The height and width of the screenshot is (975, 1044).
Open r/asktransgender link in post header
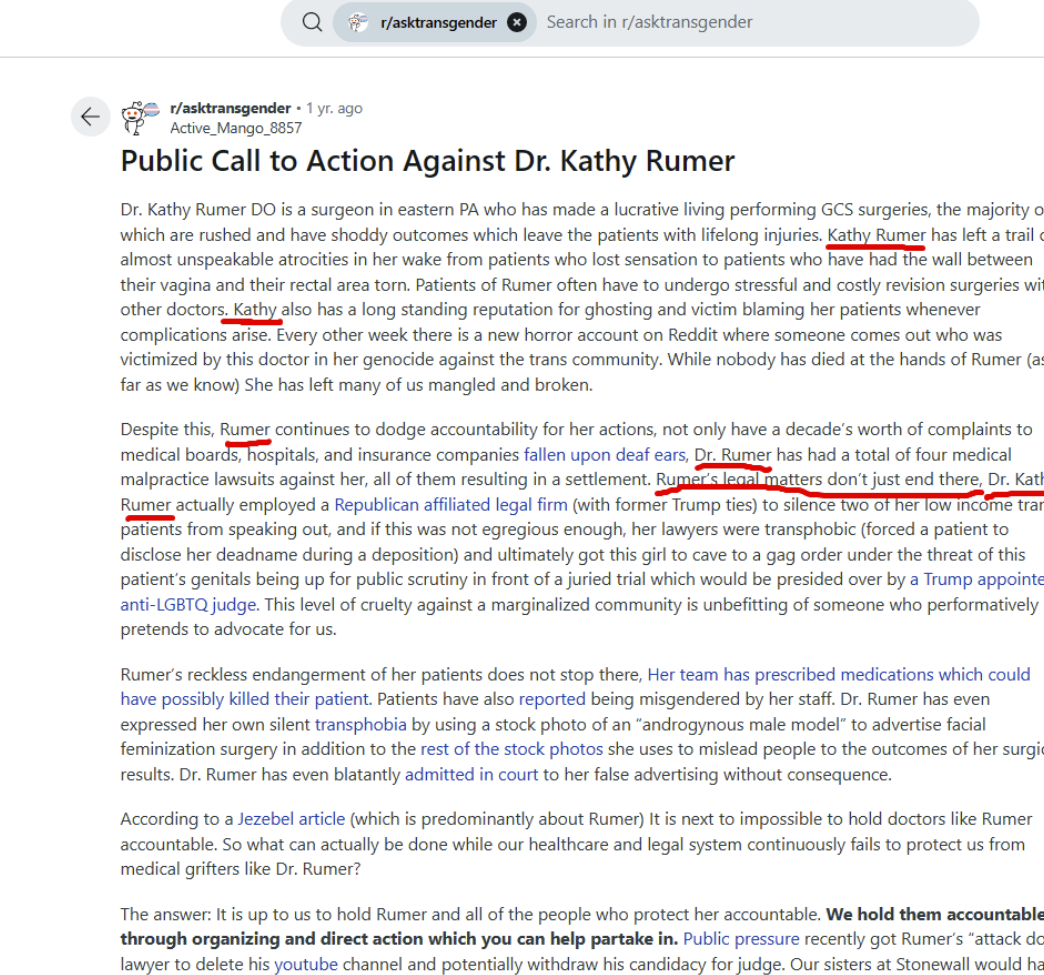pos(230,108)
